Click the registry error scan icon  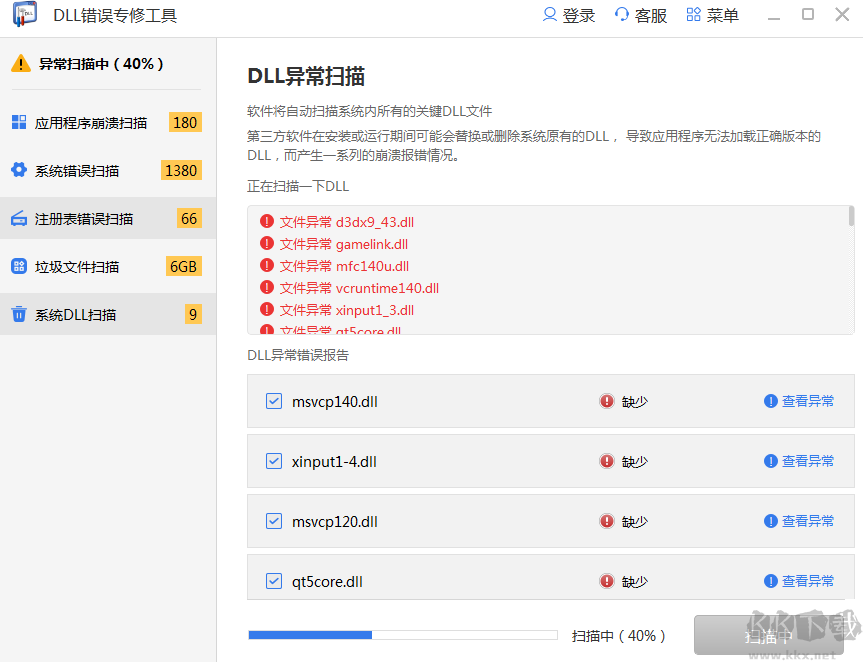[x=19, y=218]
